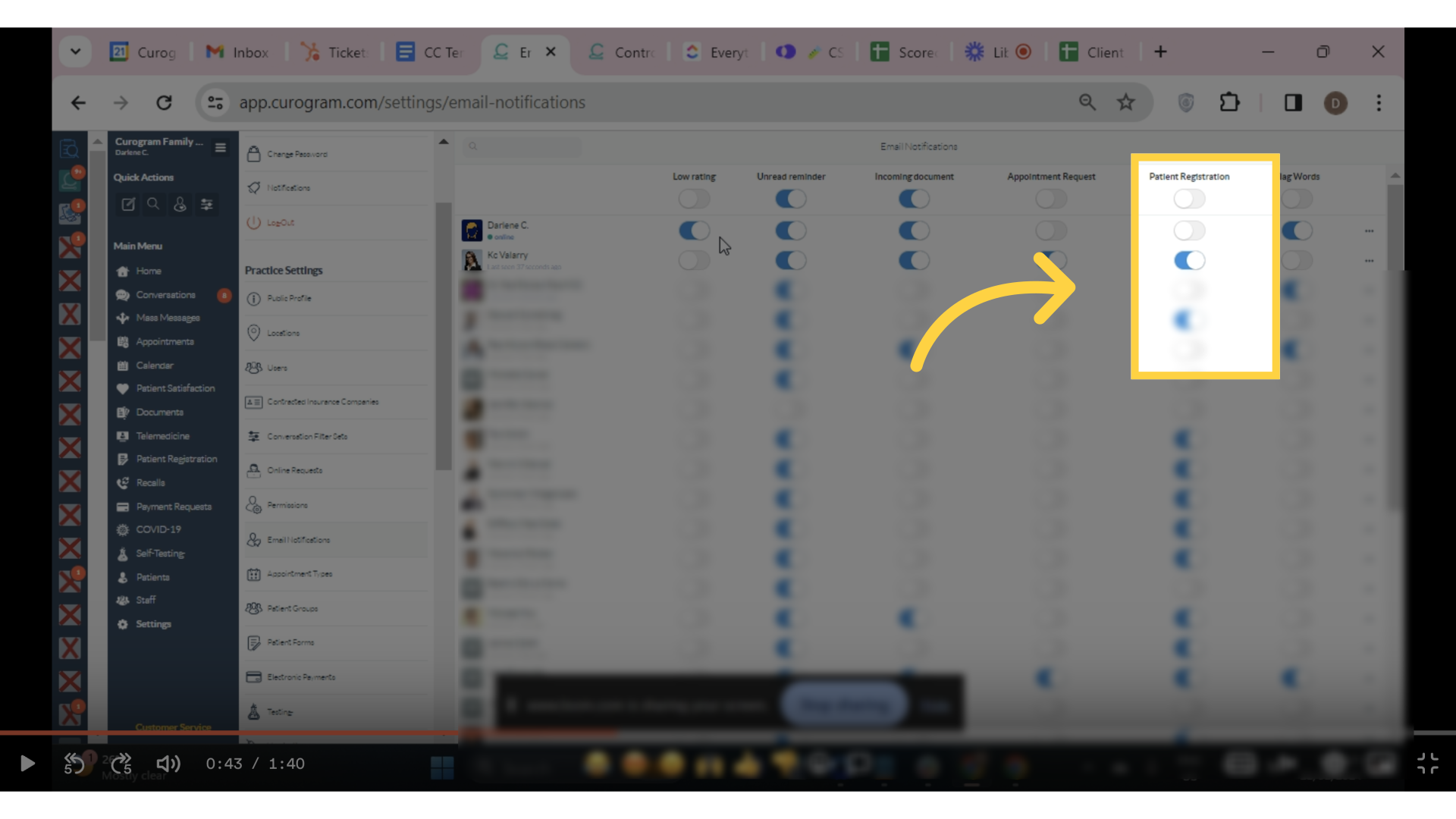Expand the Email Notifications settings section
The width and height of the screenshot is (1456, 819).
coord(299,539)
